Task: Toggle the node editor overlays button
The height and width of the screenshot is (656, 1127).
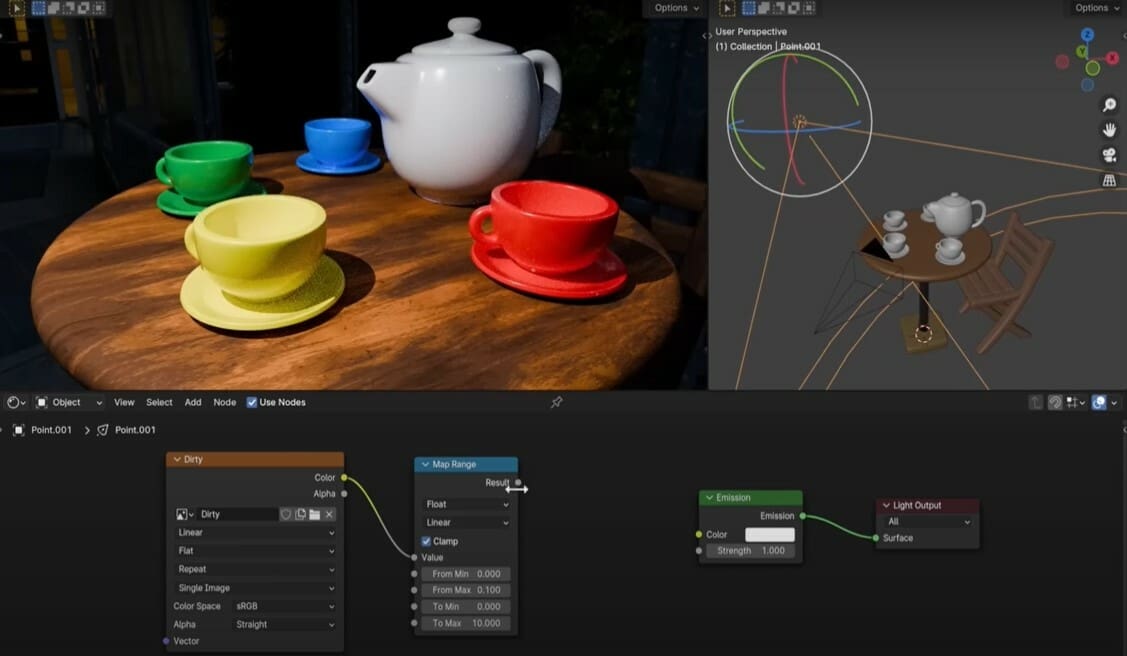Action: tap(1099, 402)
